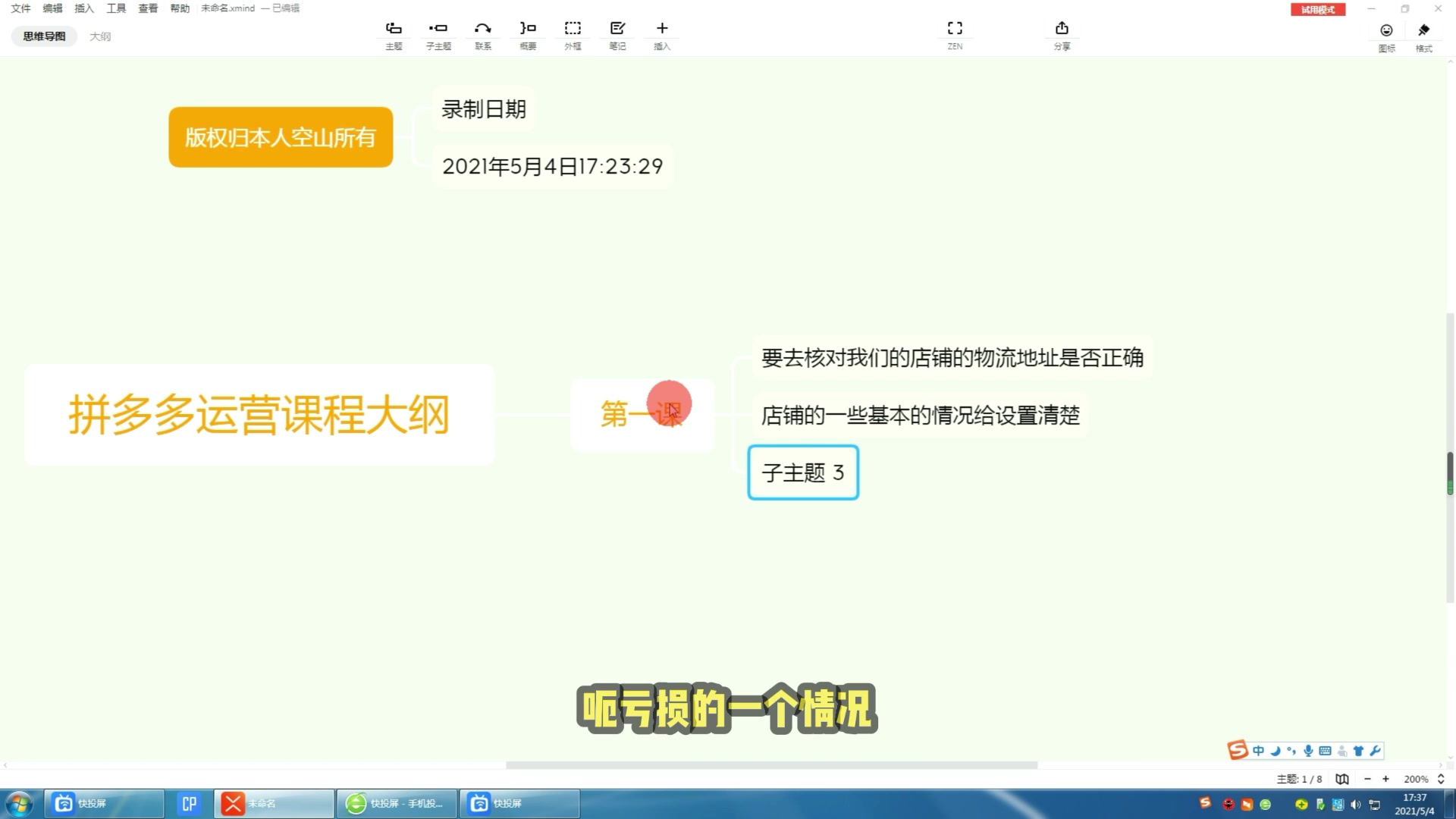The width and height of the screenshot is (1456, 819).
Task: Select the 联系 relationship tool
Action: [483, 35]
